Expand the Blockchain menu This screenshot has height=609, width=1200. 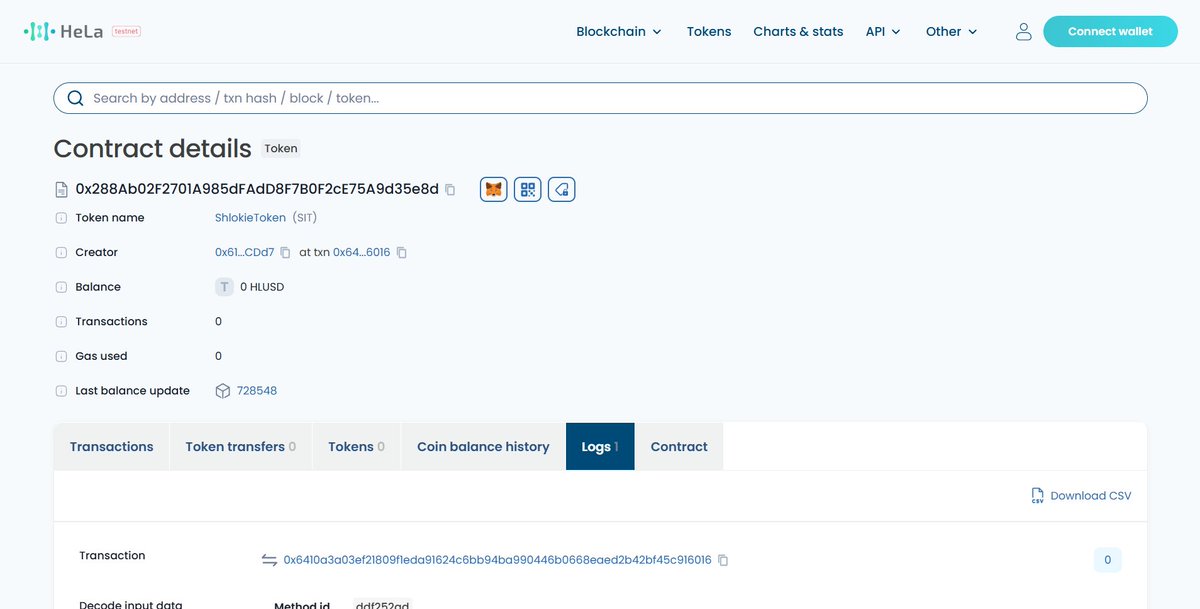tap(619, 32)
